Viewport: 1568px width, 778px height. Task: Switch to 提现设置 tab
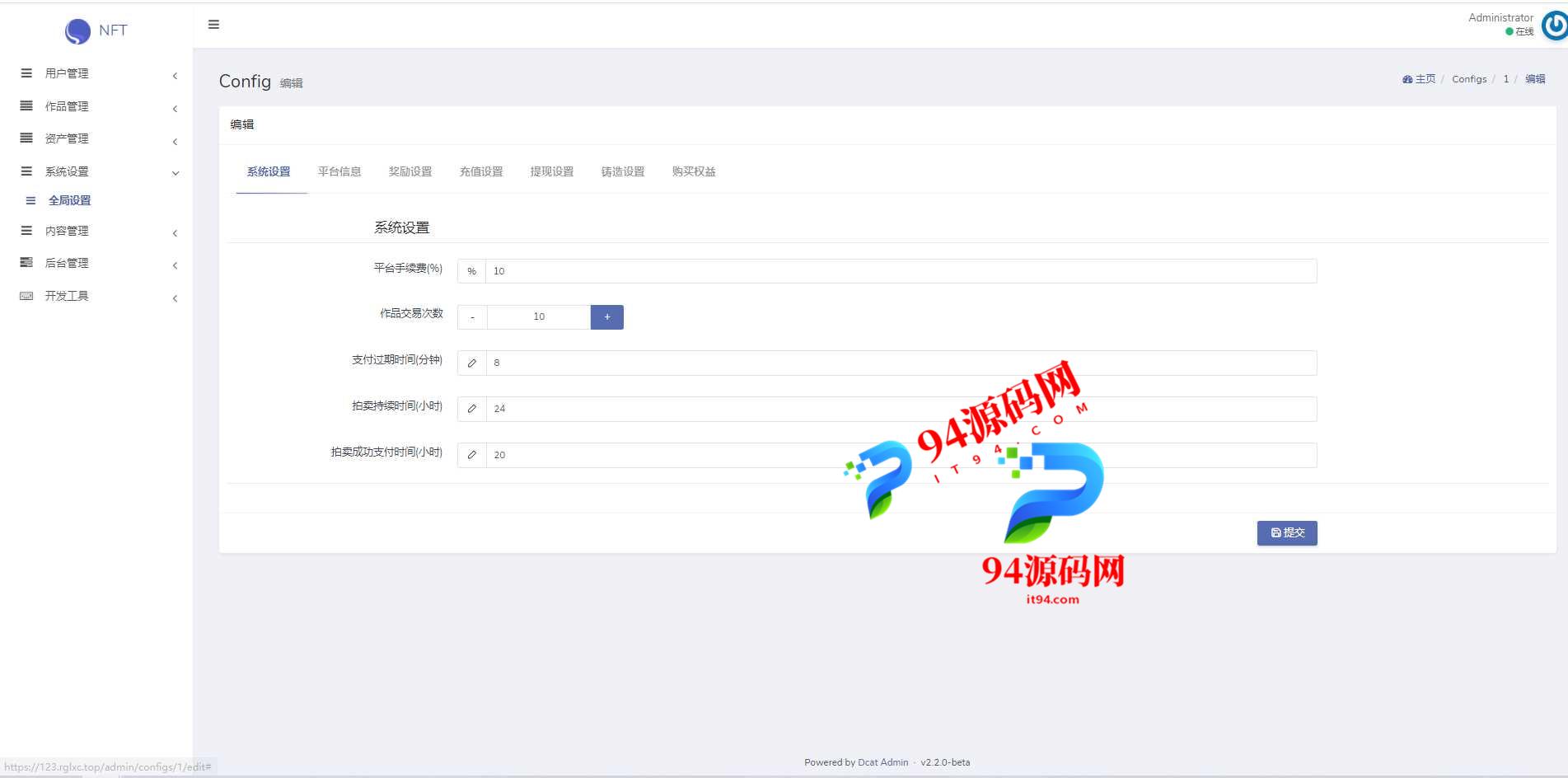(552, 171)
